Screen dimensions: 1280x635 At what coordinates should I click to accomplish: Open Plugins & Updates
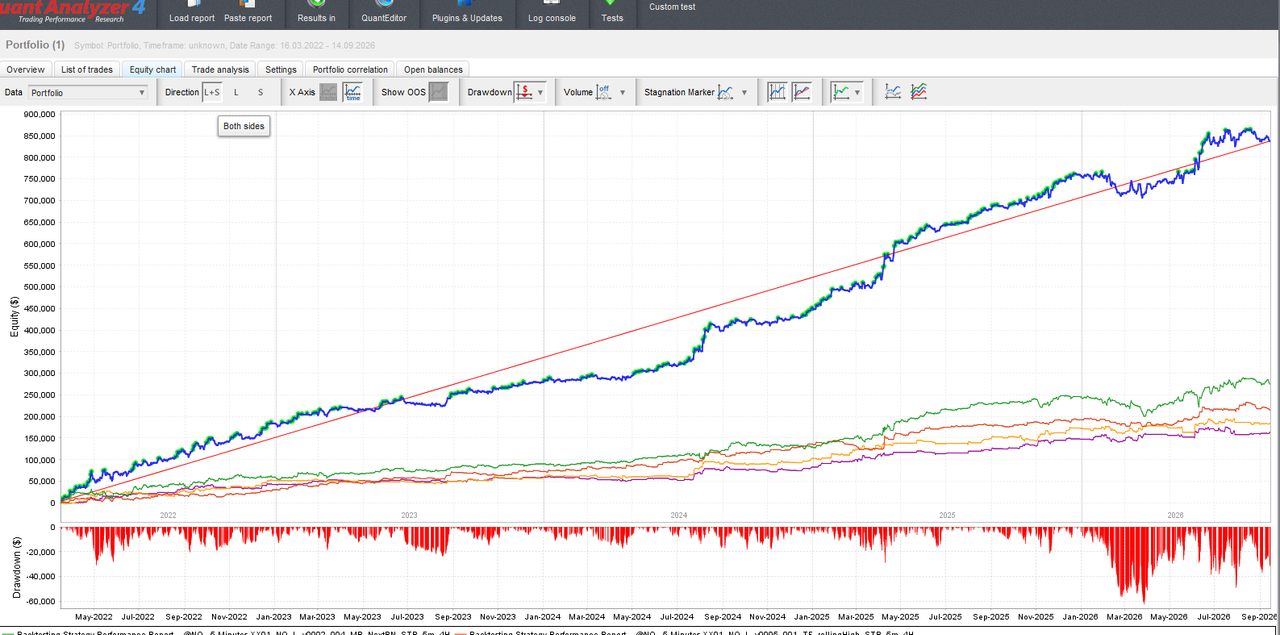(467, 13)
